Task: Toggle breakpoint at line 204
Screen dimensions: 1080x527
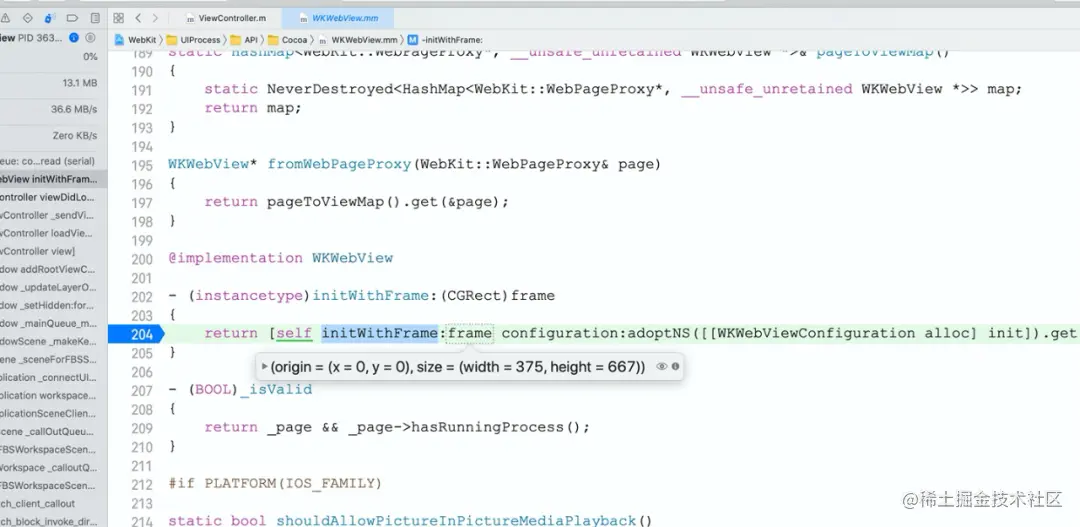Action: 135,334
